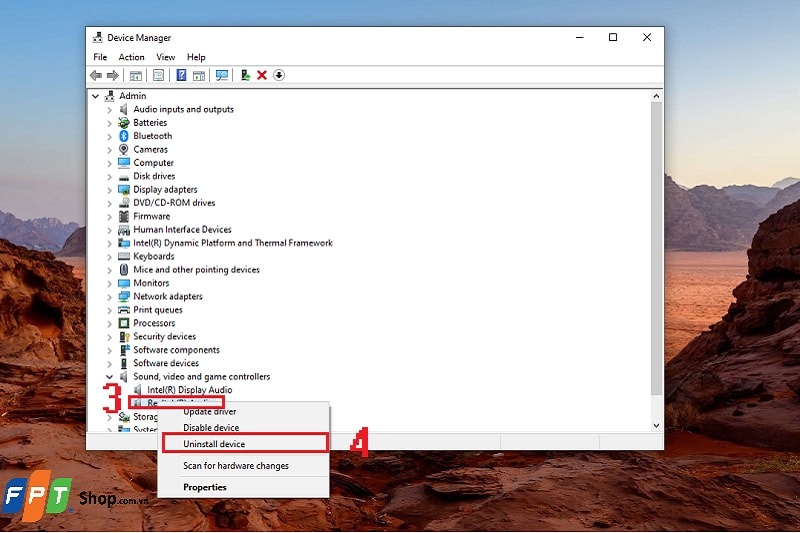Expand the Software devices chevron
Screen dimensions: 800x533
pyautogui.click(x=109, y=364)
